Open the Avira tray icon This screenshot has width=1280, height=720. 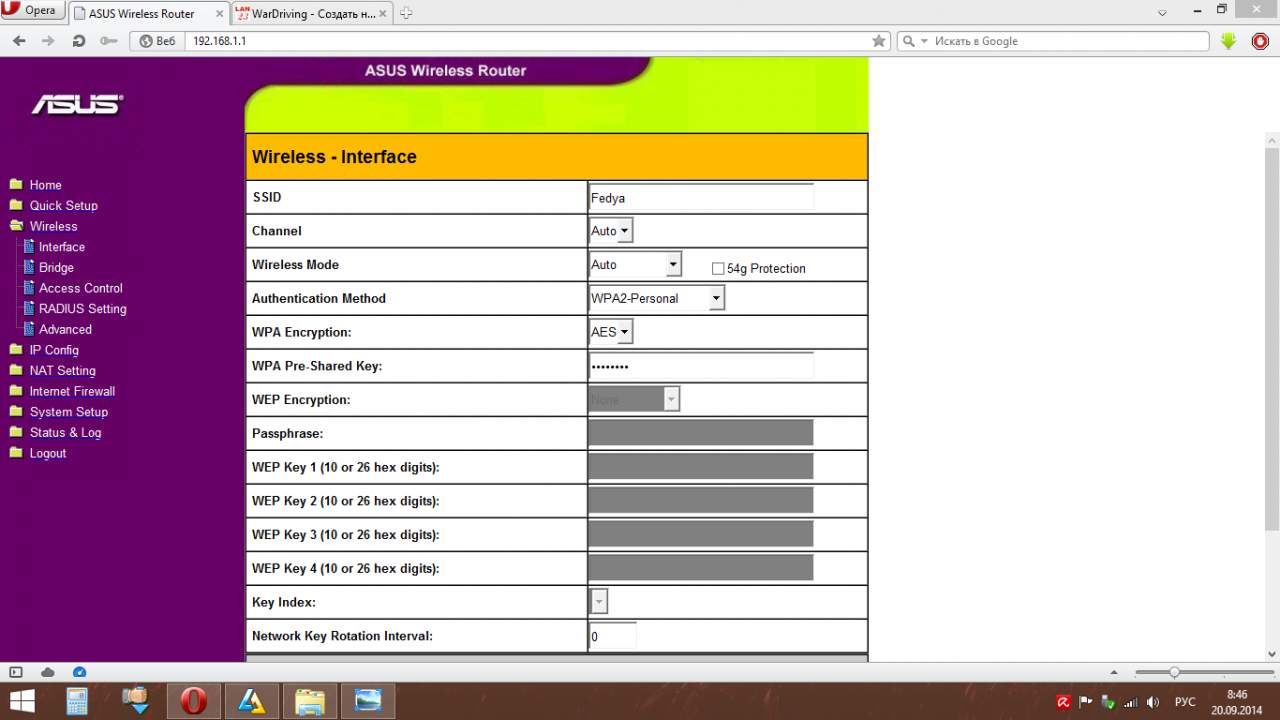[1064, 702]
